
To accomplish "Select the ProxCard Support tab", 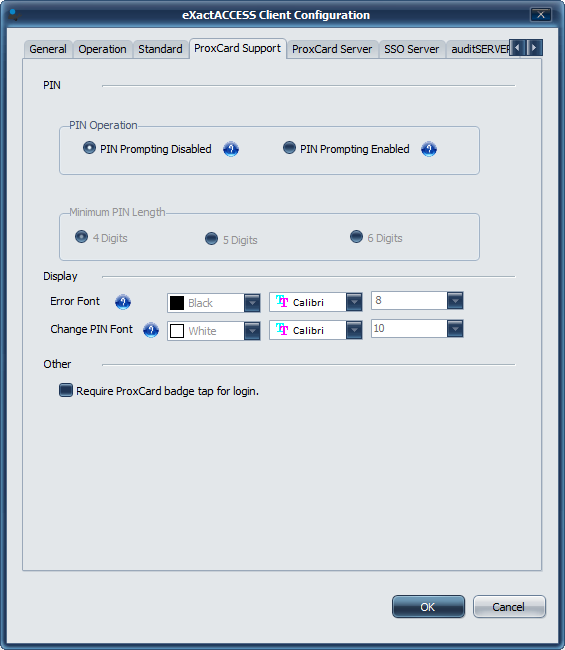I will coord(238,49).
